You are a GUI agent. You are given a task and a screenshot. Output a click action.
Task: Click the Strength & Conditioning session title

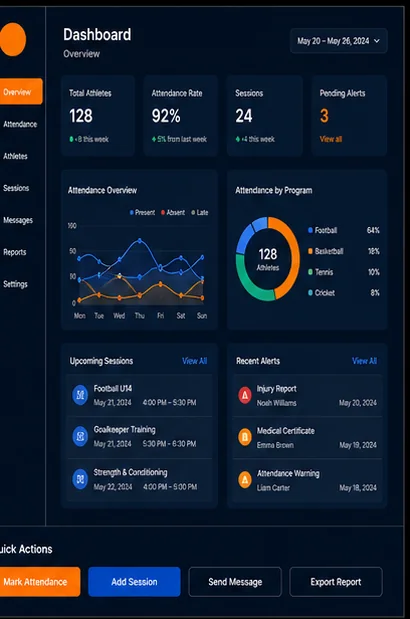(130, 472)
